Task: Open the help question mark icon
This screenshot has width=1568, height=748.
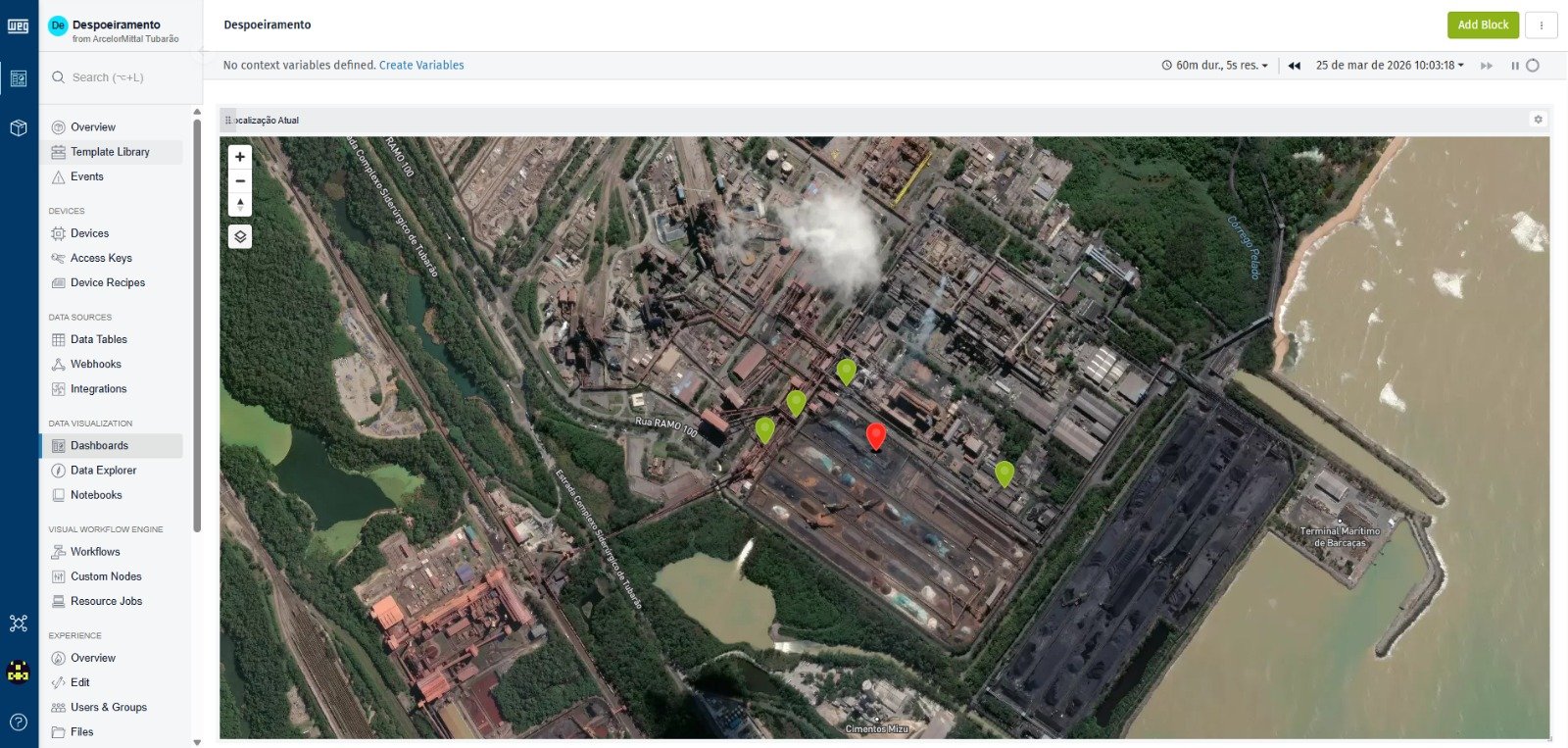Action: click(x=19, y=723)
